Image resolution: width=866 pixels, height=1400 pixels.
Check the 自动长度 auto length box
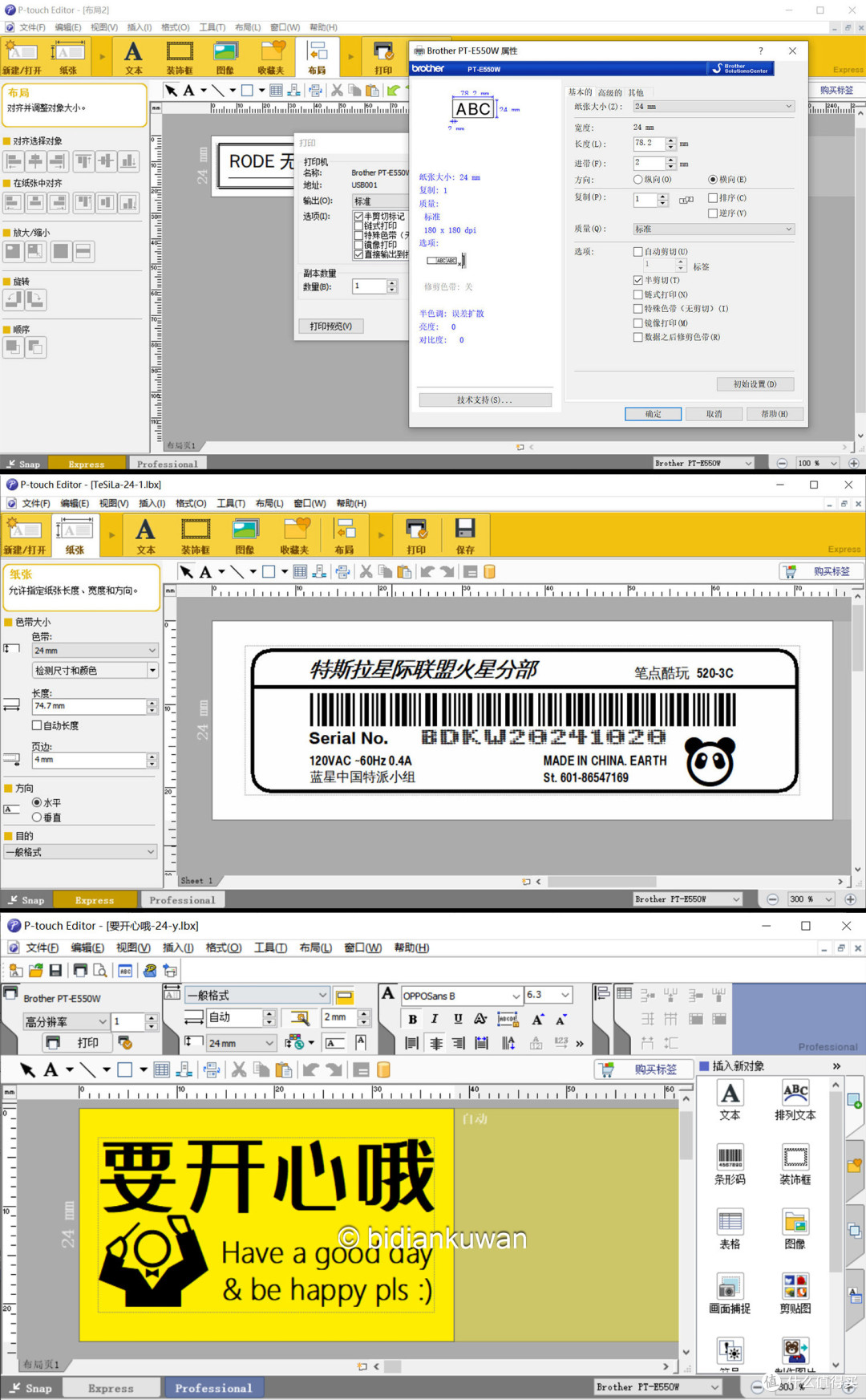pyautogui.click(x=37, y=725)
